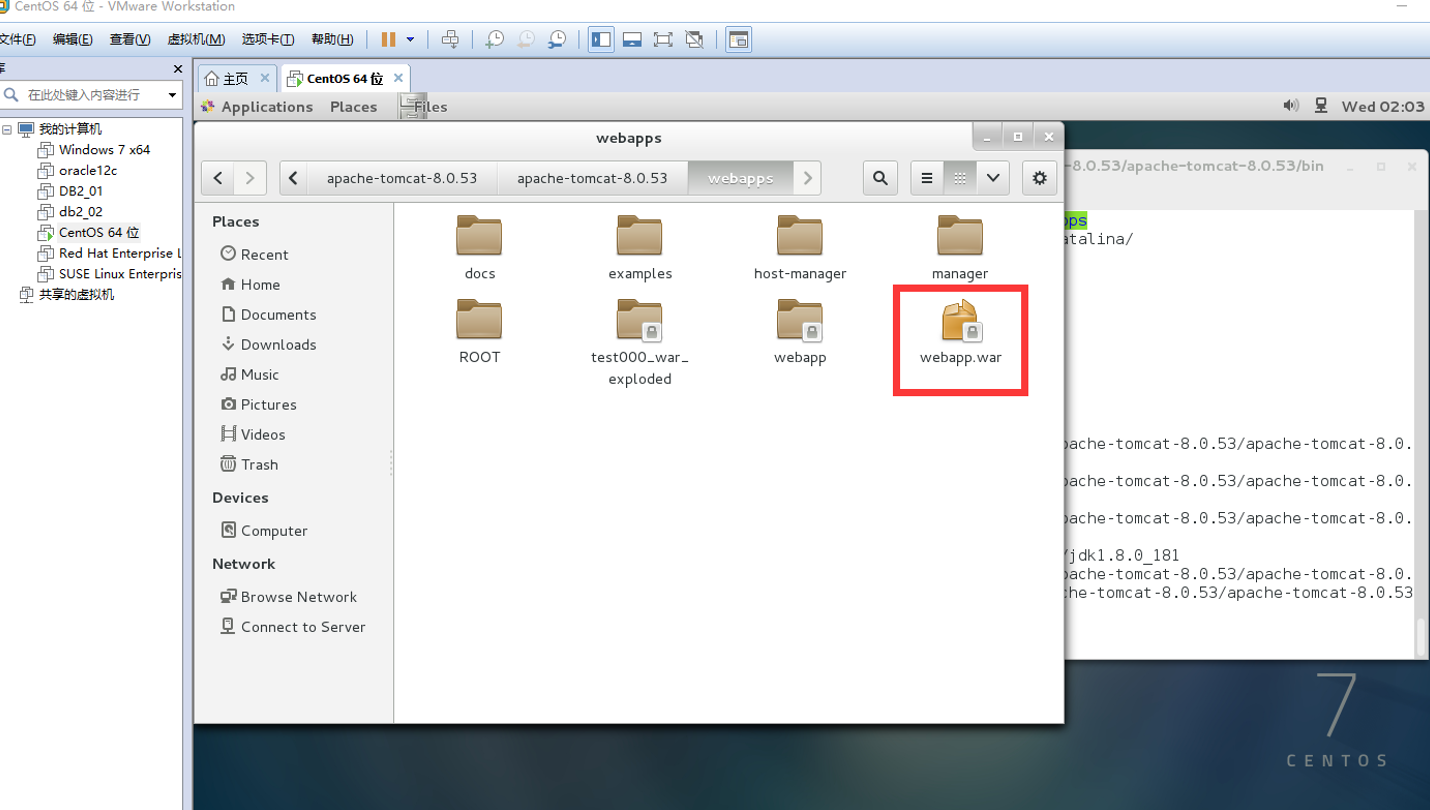This screenshot has width=1430, height=810.
Task: Go to second apache-tomcat-8.0.53 path segment
Action: (592, 178)
